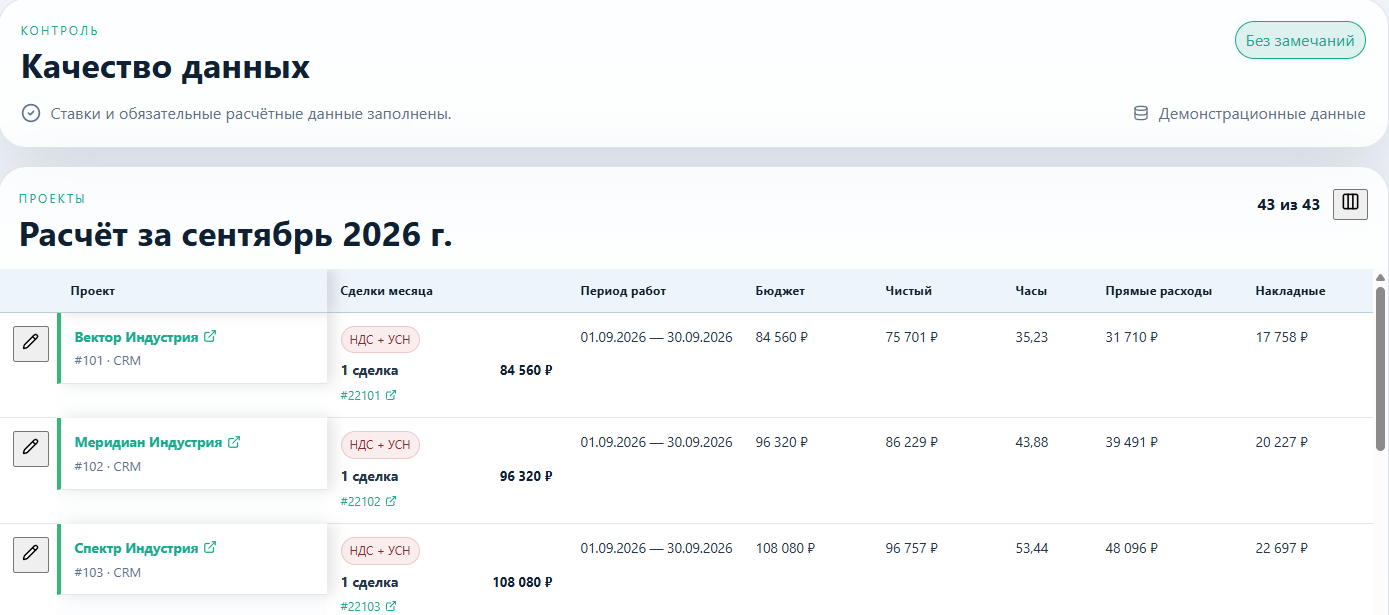The image size is (1389, 615).
Task: Click external icon next to deal #22102
Action: coord(391,501)
